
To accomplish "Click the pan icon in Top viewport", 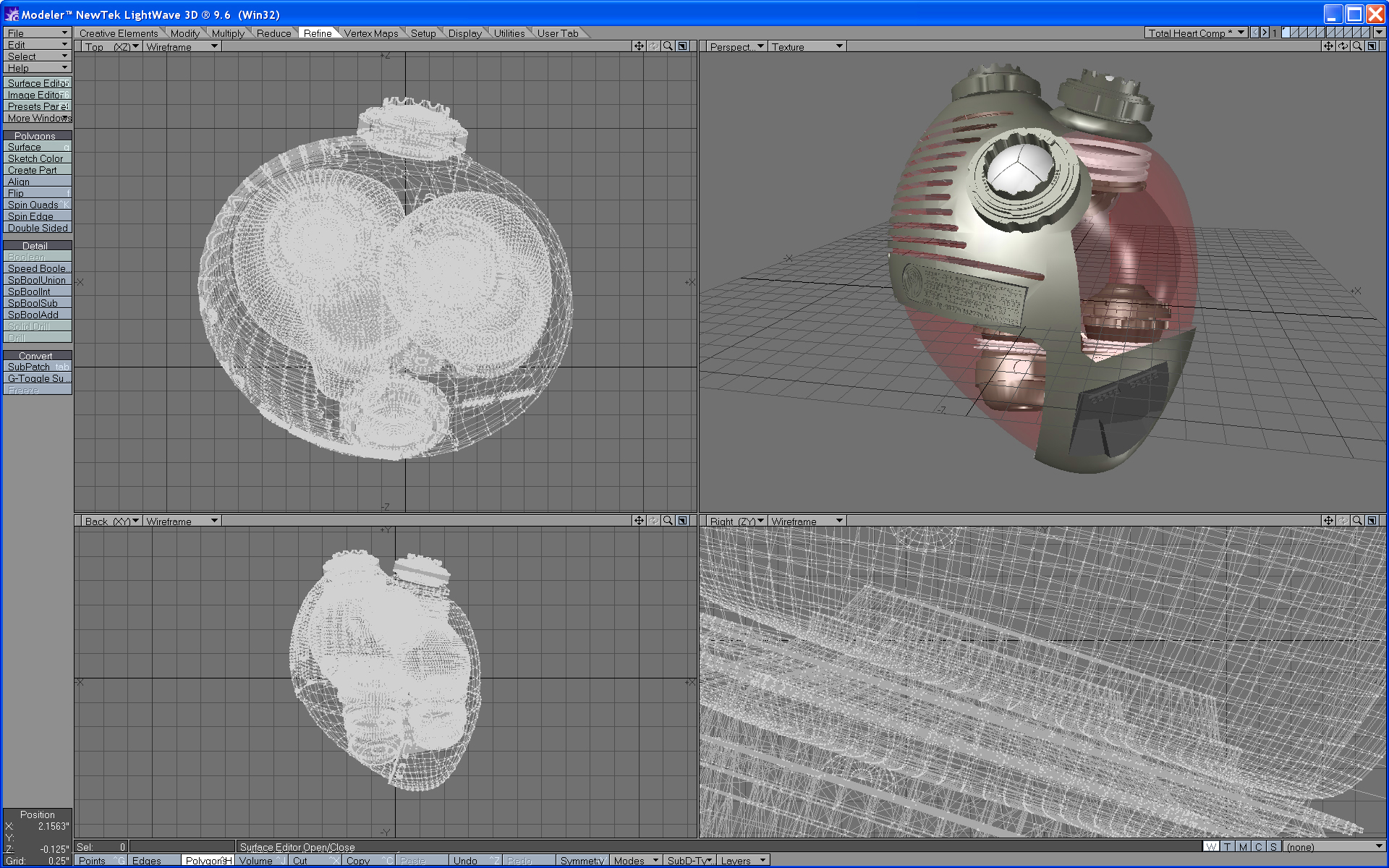I will click(x=639, y=46).
